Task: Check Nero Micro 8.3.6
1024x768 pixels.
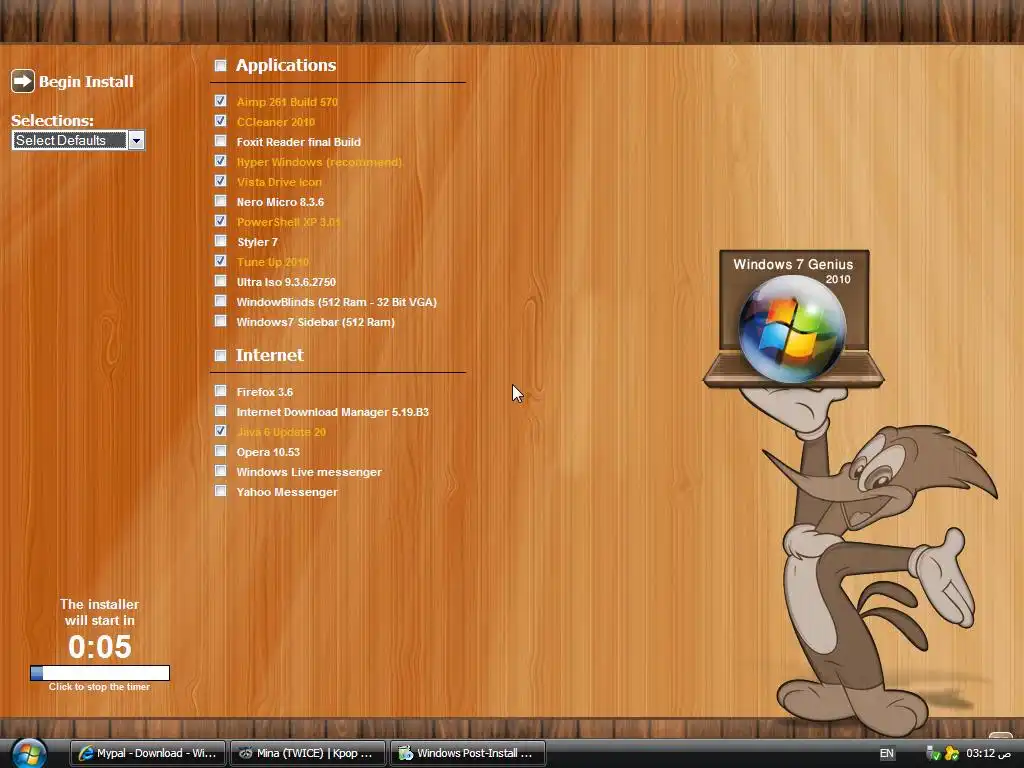Action: tap(221, 201)
